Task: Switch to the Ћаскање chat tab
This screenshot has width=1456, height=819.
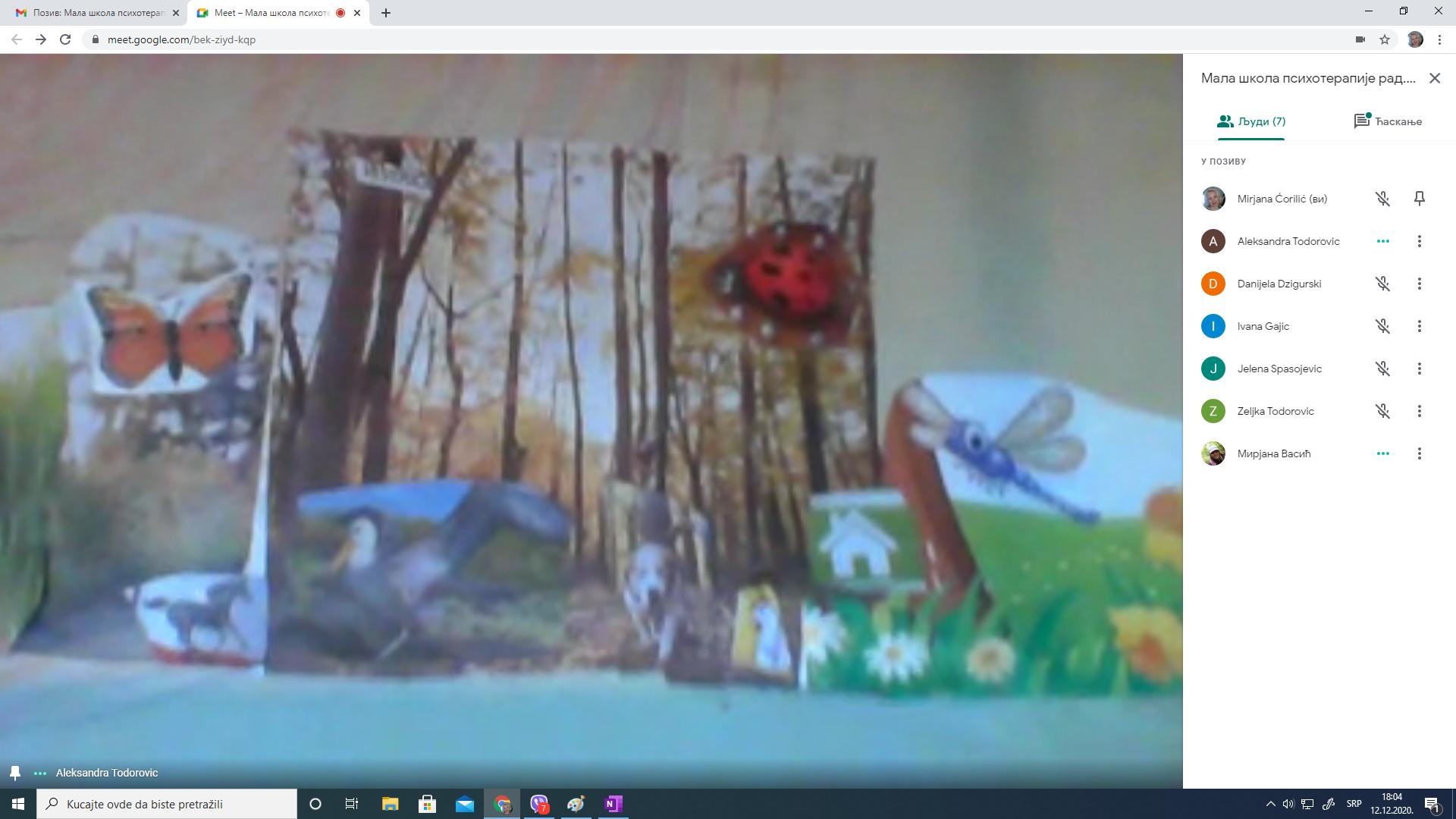Action: 1388,121
